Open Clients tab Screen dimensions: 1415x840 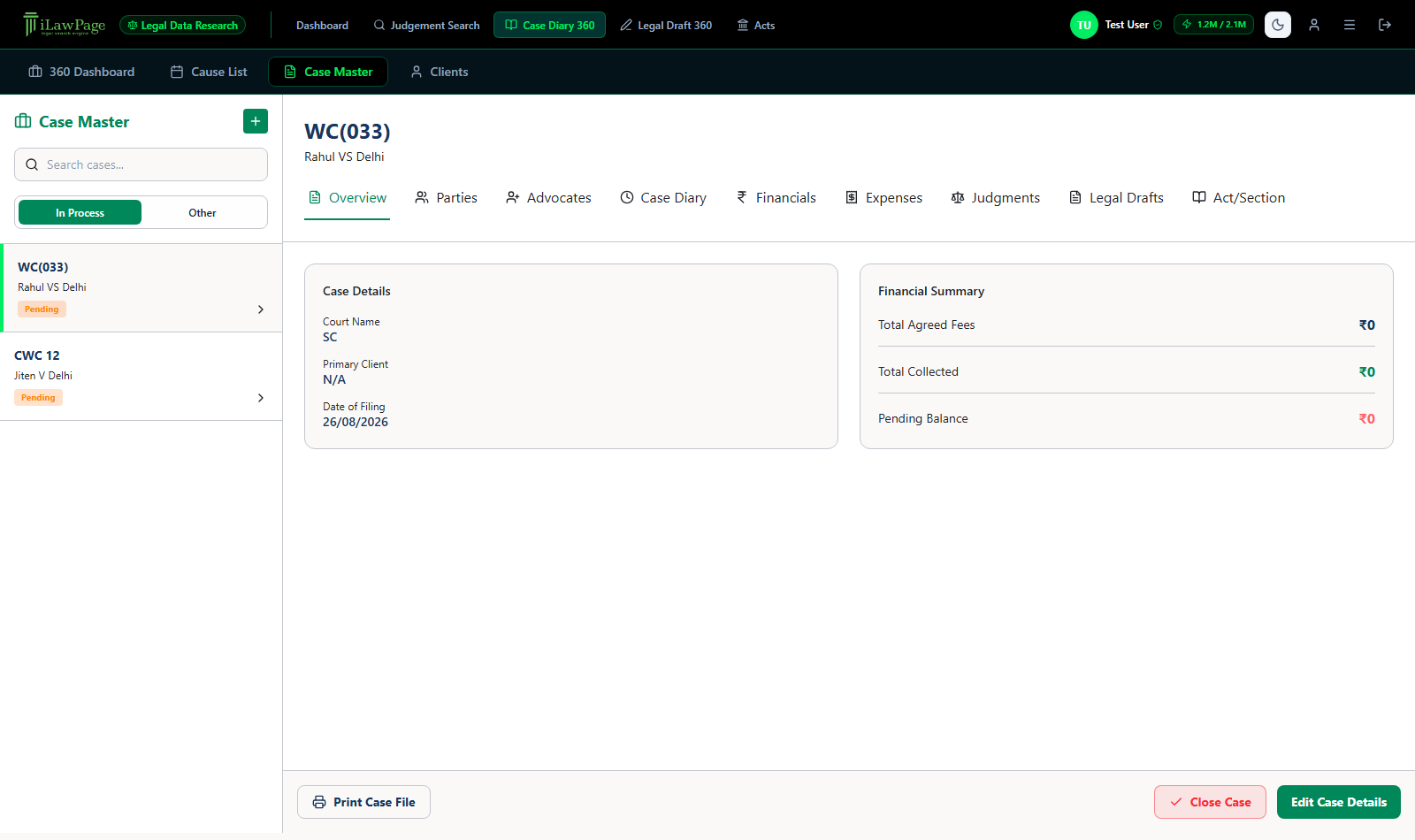440,72
